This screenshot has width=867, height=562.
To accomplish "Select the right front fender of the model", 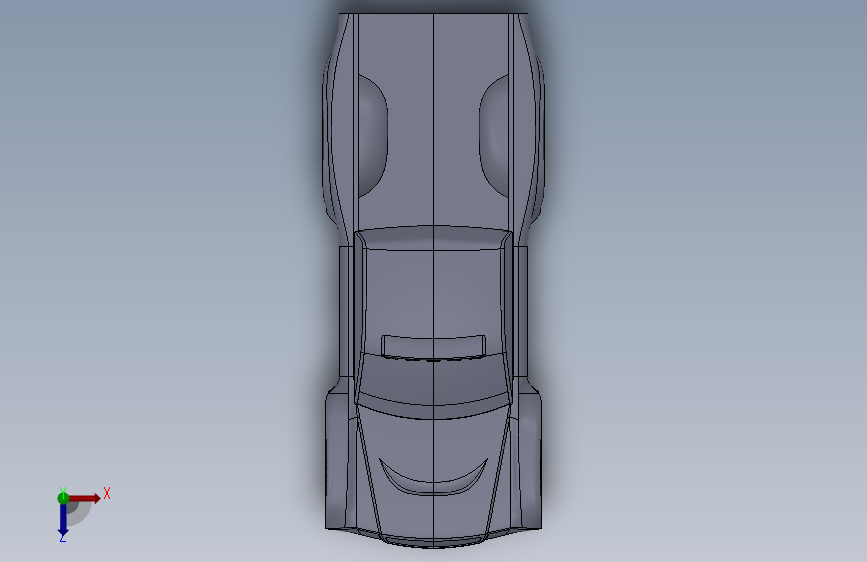I will tap(528, 459).
